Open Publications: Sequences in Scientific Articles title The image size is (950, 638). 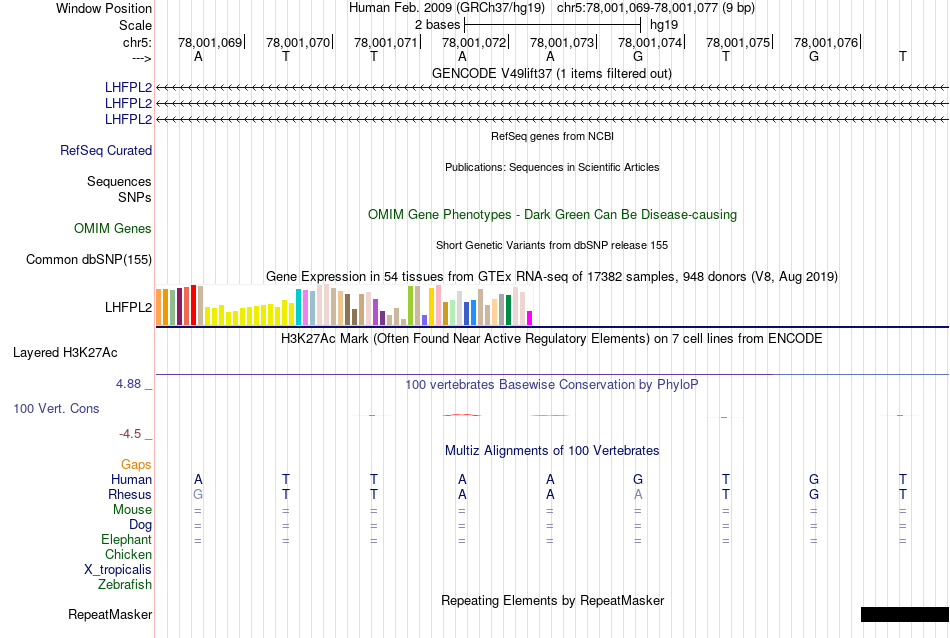(x=552, y=167)
